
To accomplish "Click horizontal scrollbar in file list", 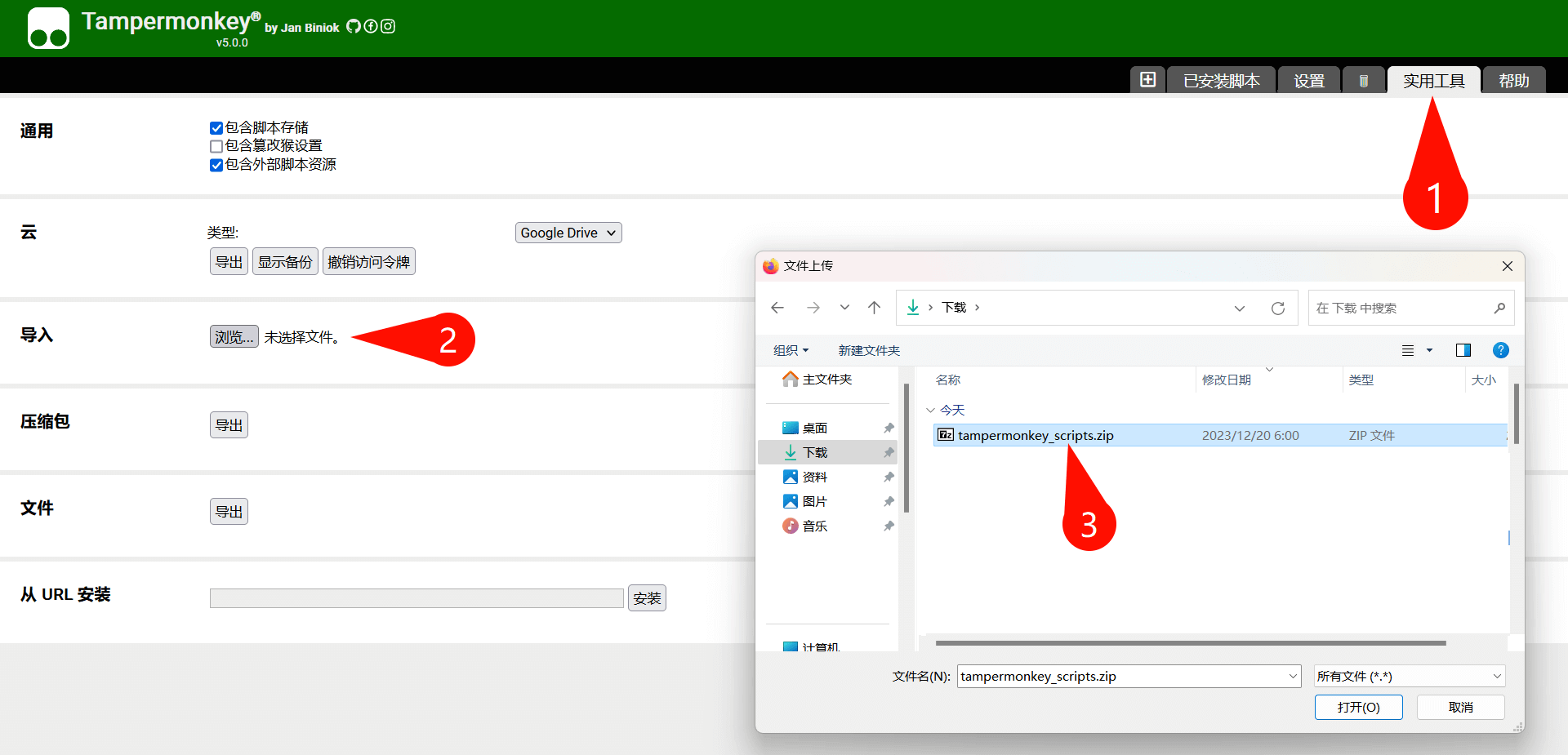I will tap(1191, 643).
